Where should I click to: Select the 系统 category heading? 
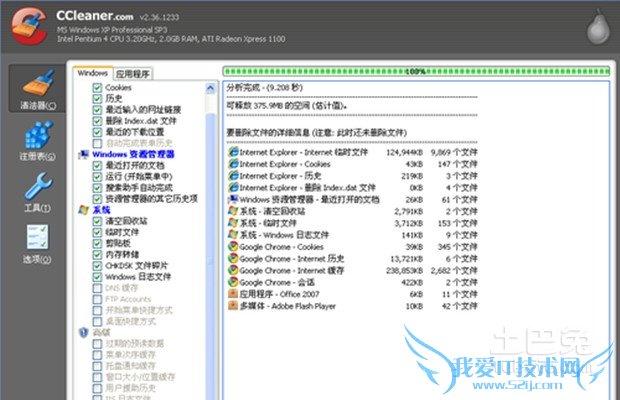tap(101, 210)
